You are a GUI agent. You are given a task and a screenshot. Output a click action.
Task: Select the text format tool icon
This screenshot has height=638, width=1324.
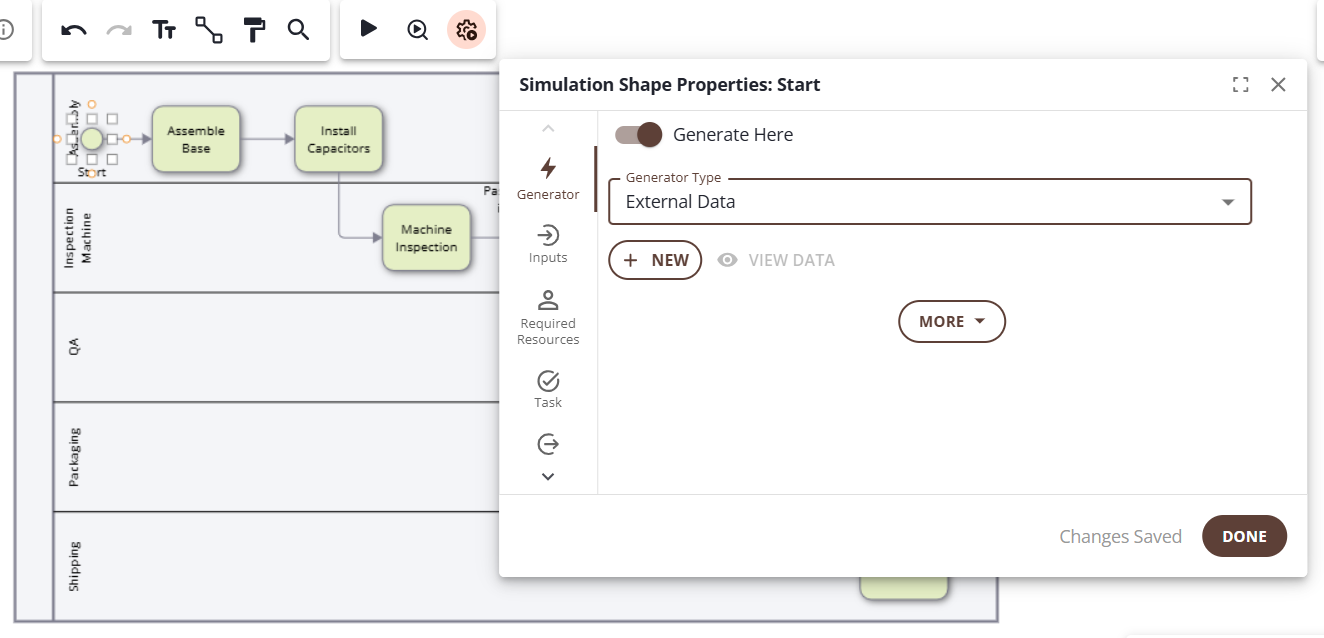coord(164,30)
